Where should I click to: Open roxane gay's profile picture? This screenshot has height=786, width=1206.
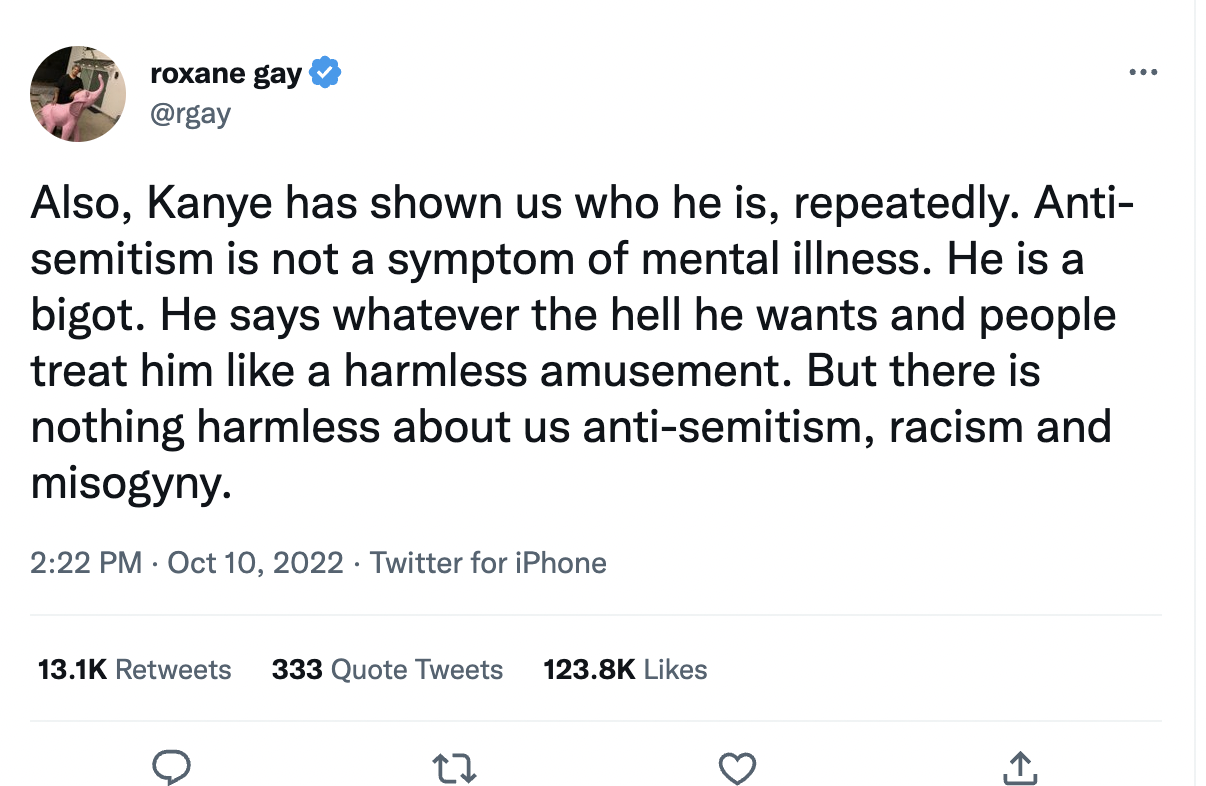click(x=77, y=93)
